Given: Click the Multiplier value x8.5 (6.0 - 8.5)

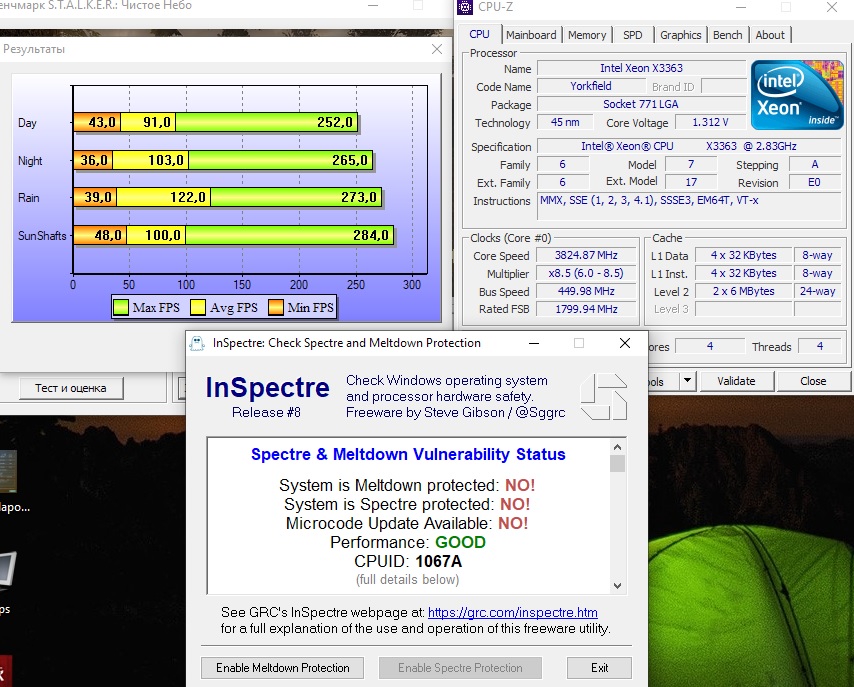Looking at the screenshot, I should tap(586, 273).
